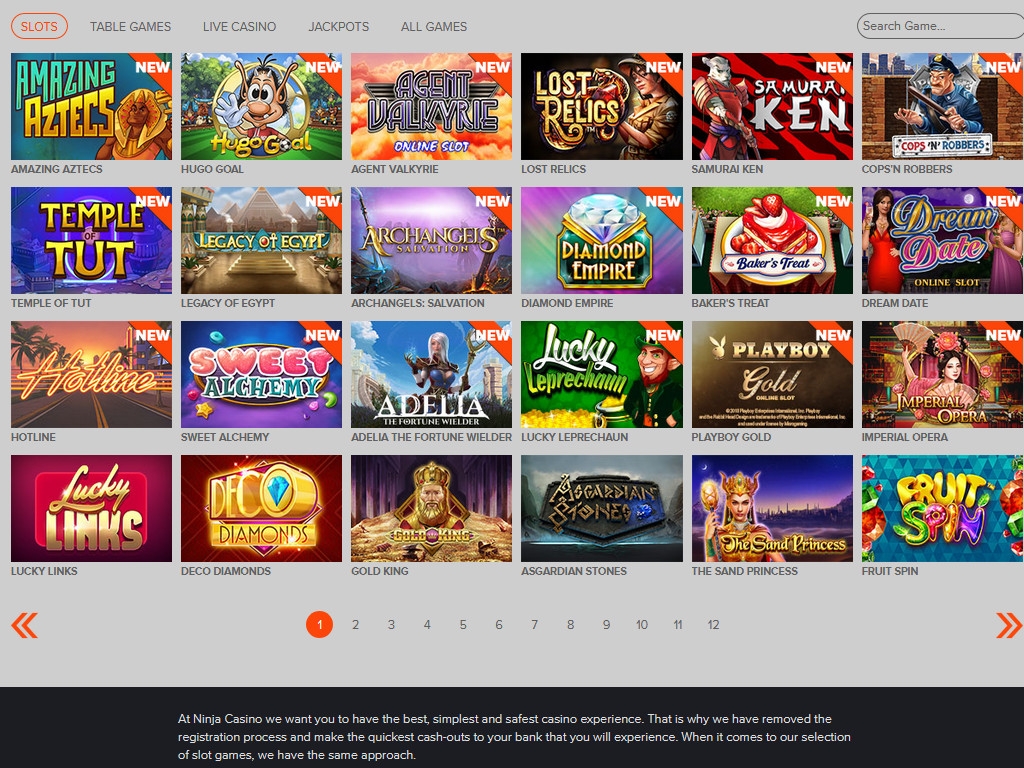The height and width of the screenshot is (768, 1024).
Task: Switch to the Table Games tab
Action: (x=131, y=27)
